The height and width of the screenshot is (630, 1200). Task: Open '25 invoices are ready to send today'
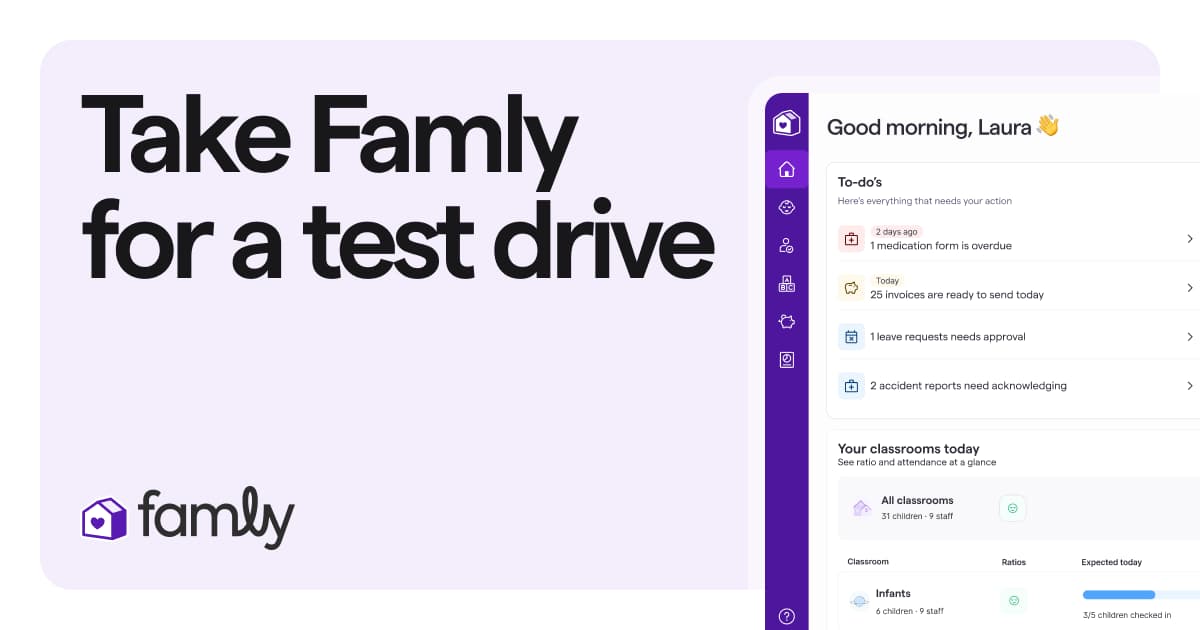coord(1017,288)
